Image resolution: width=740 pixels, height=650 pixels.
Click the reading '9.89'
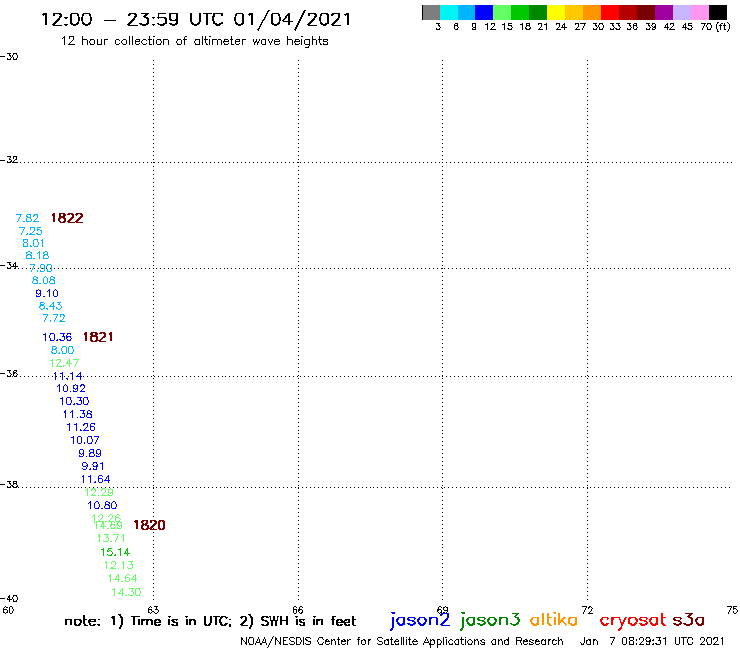point(90,454)
